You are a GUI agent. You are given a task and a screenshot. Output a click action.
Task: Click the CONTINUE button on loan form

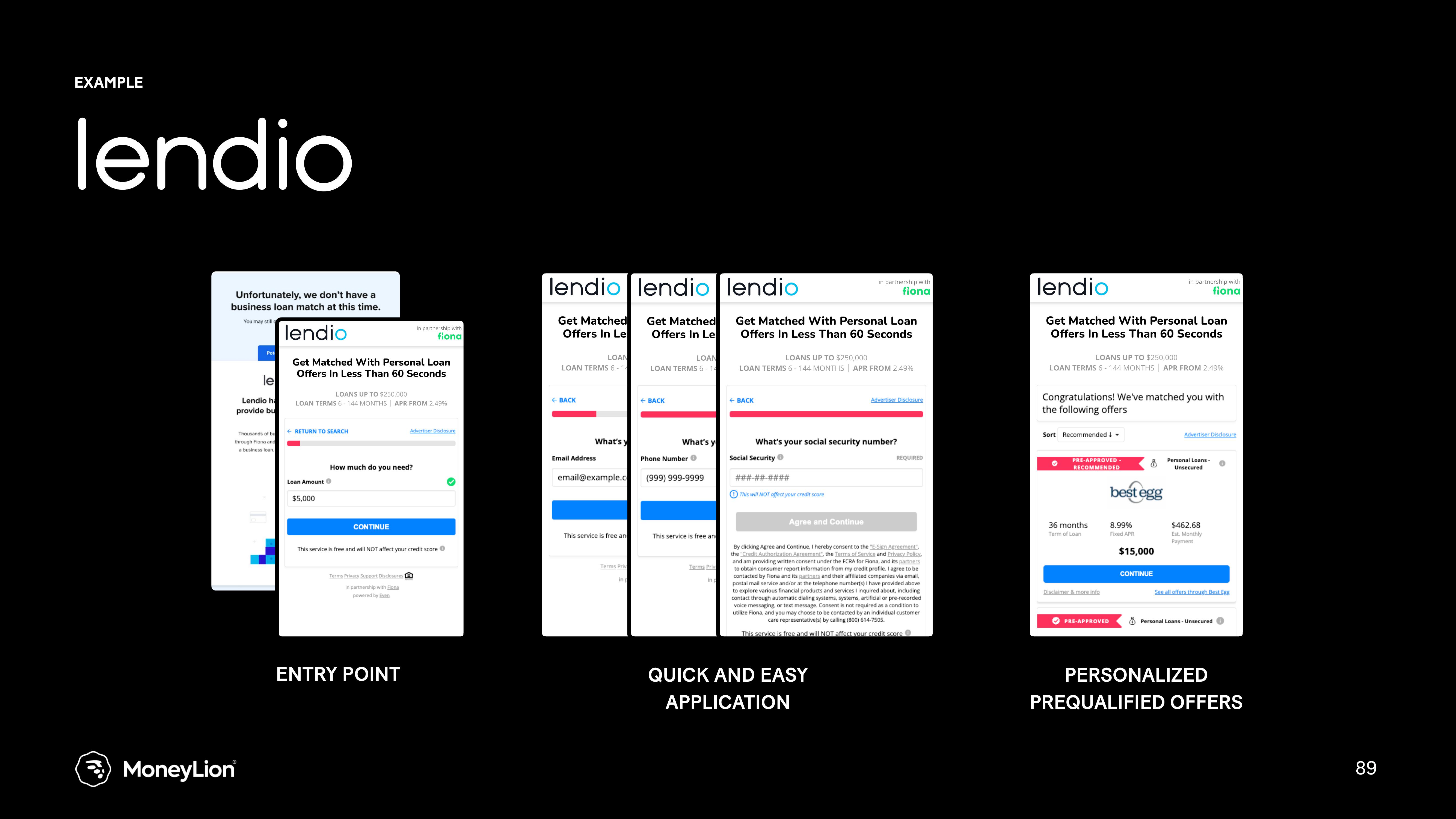(371, 527)
